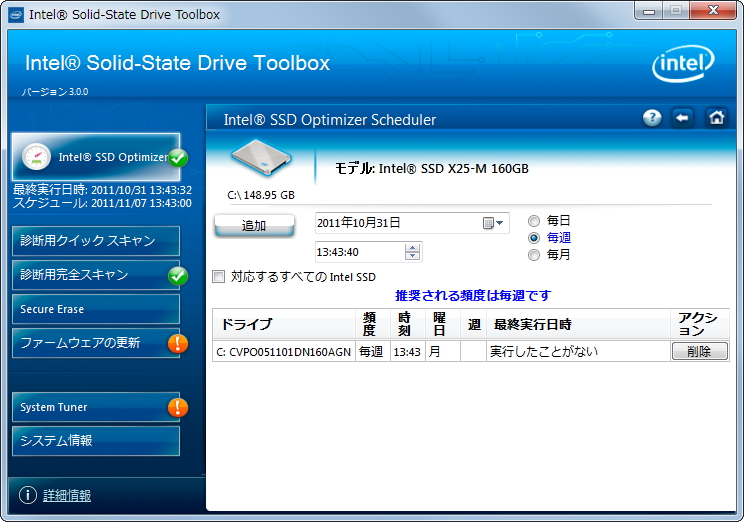The height and width of the screenshot is (522, 744).
Task: Click the 最終実行日時 column header
Action: click(578, 324)
